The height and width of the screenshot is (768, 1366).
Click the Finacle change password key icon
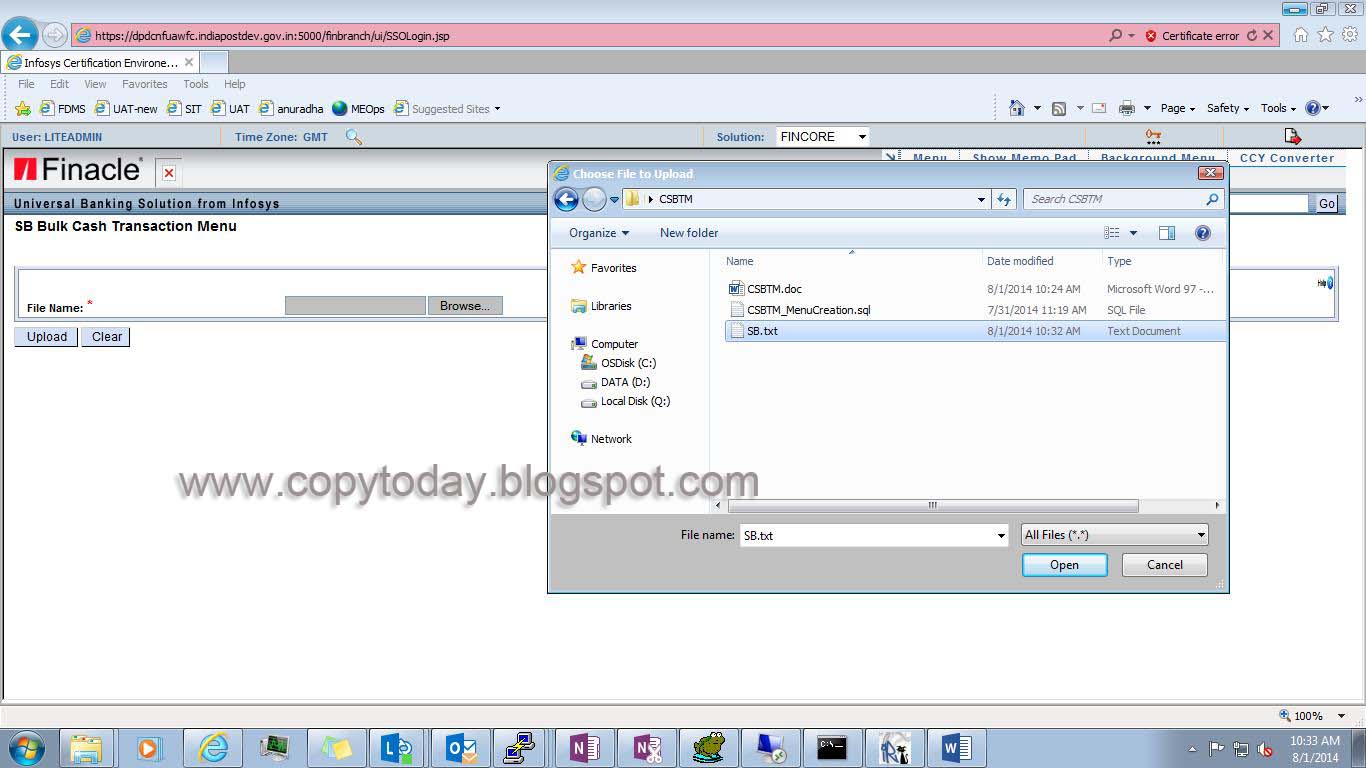1153,136
